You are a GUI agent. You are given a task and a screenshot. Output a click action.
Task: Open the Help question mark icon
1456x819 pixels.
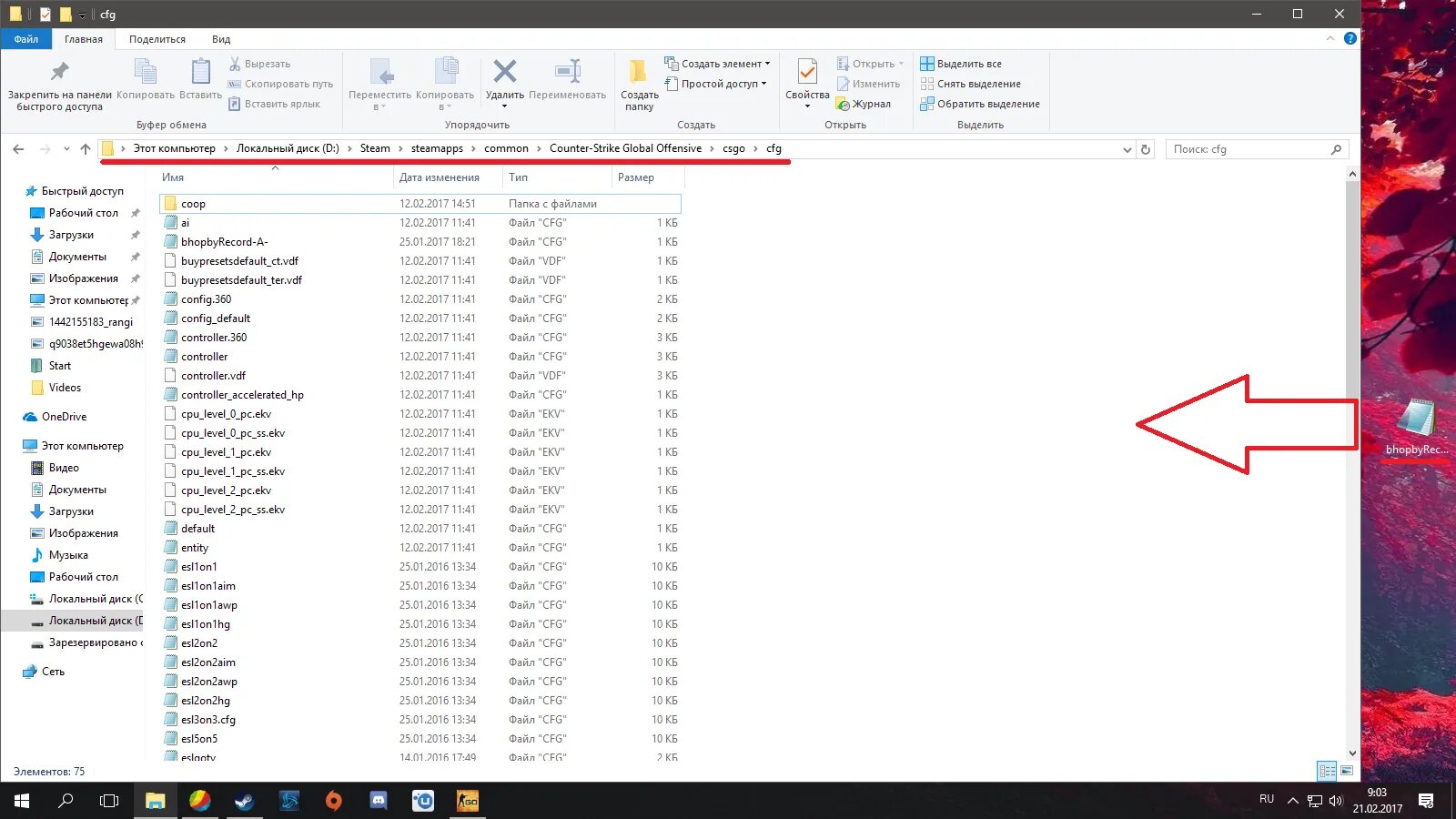point(1350,38)
